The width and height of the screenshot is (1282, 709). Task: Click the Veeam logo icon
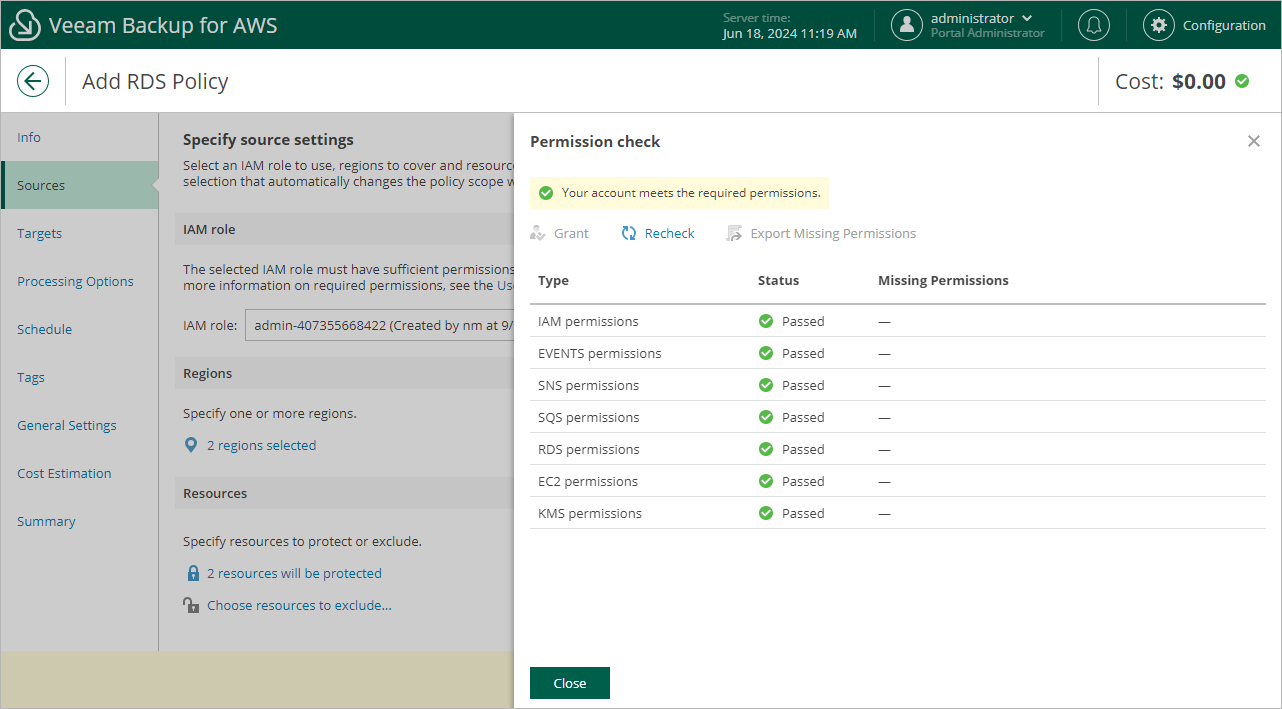click(x=25, y=25)
